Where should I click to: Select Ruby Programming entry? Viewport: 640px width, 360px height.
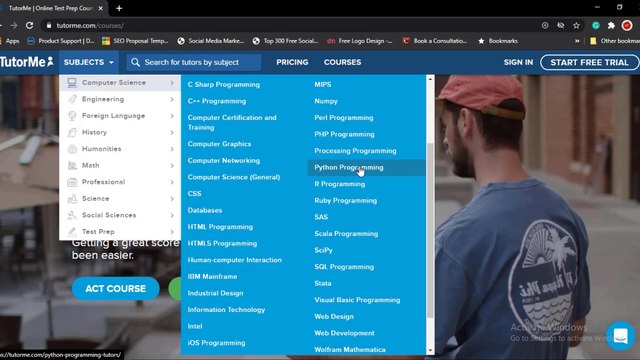tap(345, 200)
